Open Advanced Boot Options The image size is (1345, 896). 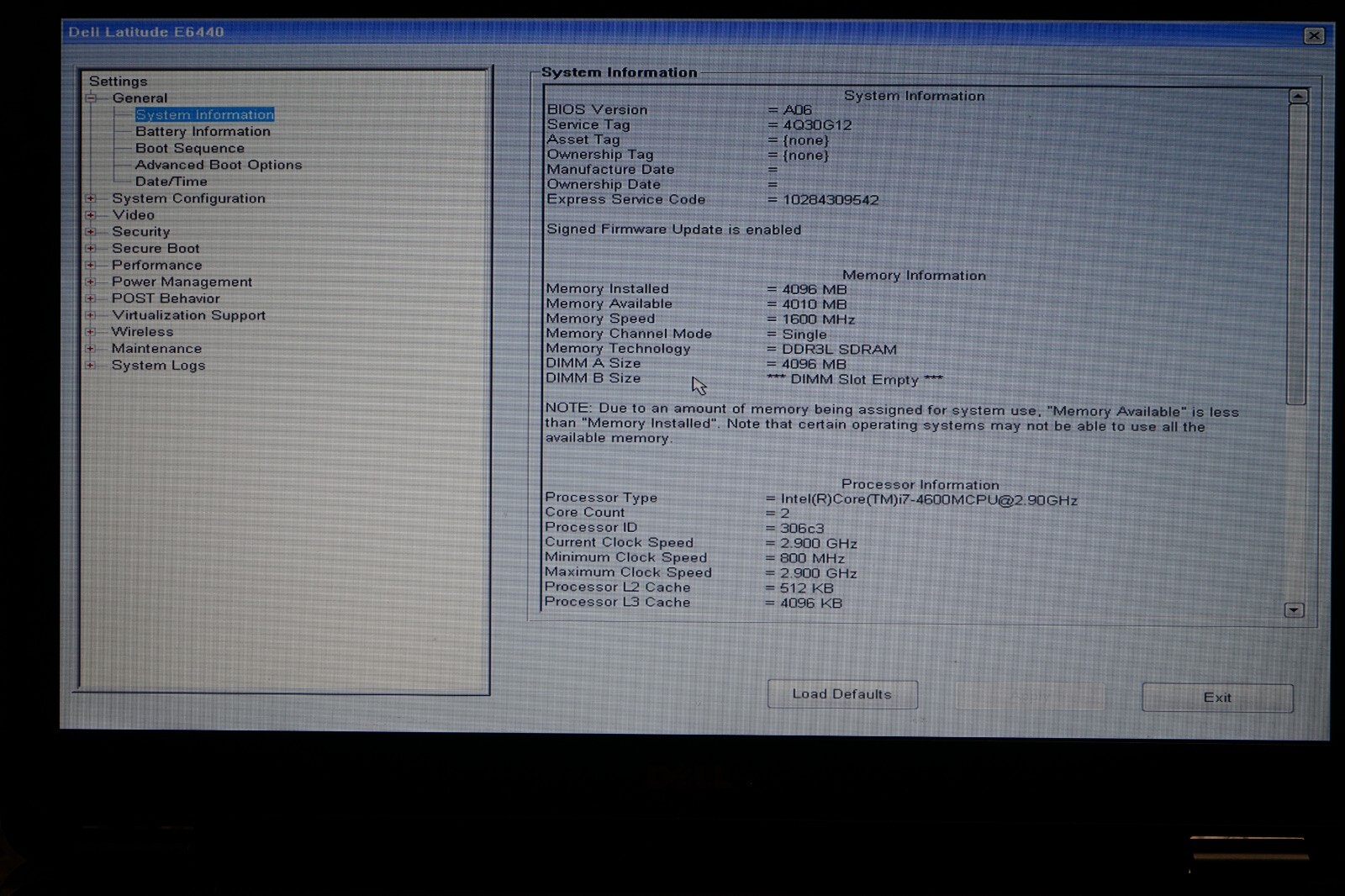[219, 165]
